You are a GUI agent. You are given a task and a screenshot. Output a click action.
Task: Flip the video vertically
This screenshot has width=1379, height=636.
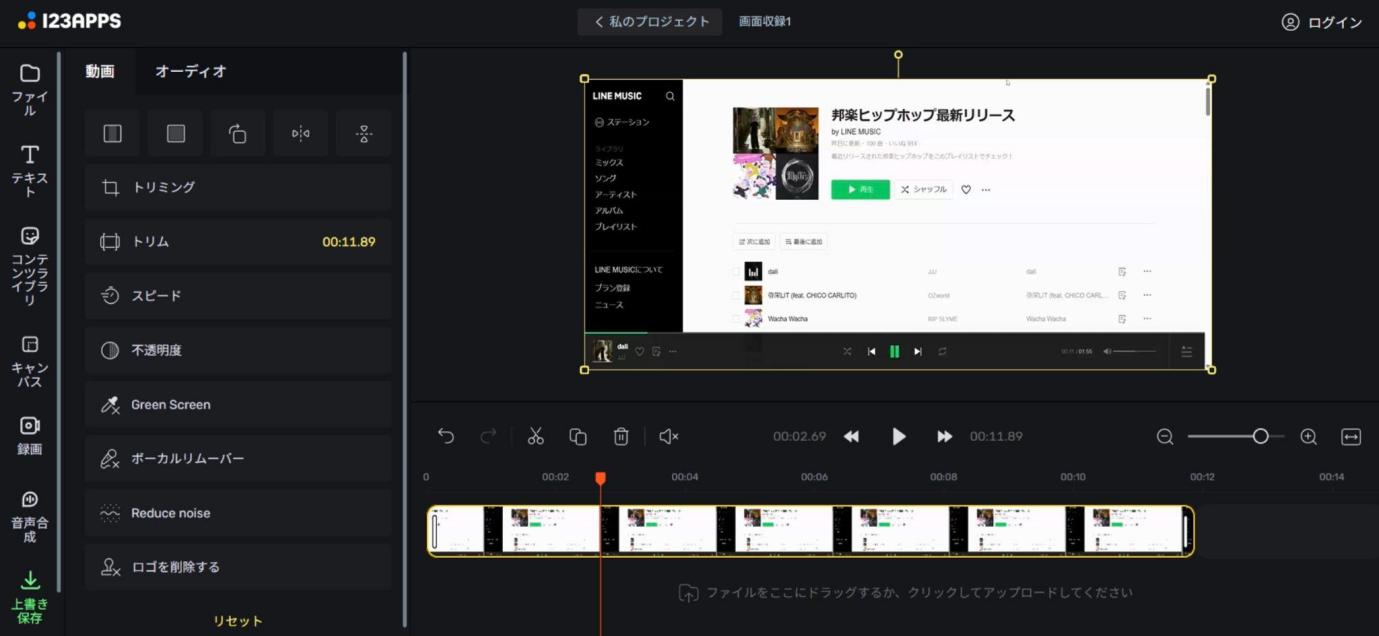point(363,133)
